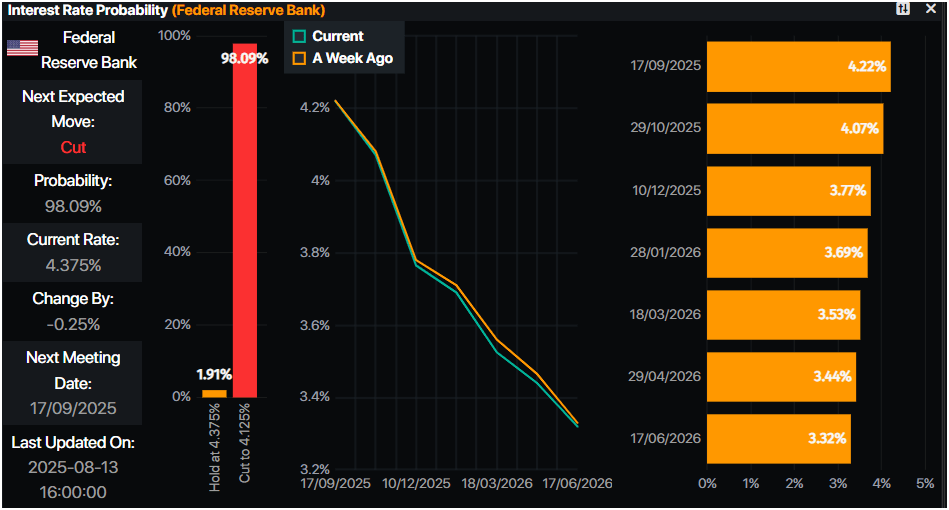Click the 10/12/2025 x-axis label

pos(416,483)
